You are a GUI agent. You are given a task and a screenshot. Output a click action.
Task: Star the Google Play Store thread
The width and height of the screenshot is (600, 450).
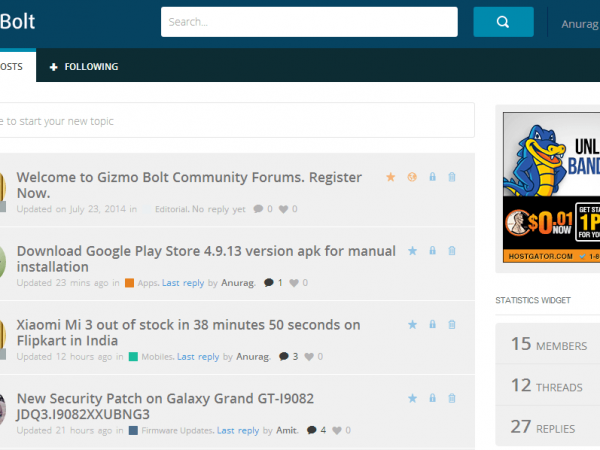pyautogui.click(x=412, y=251)
